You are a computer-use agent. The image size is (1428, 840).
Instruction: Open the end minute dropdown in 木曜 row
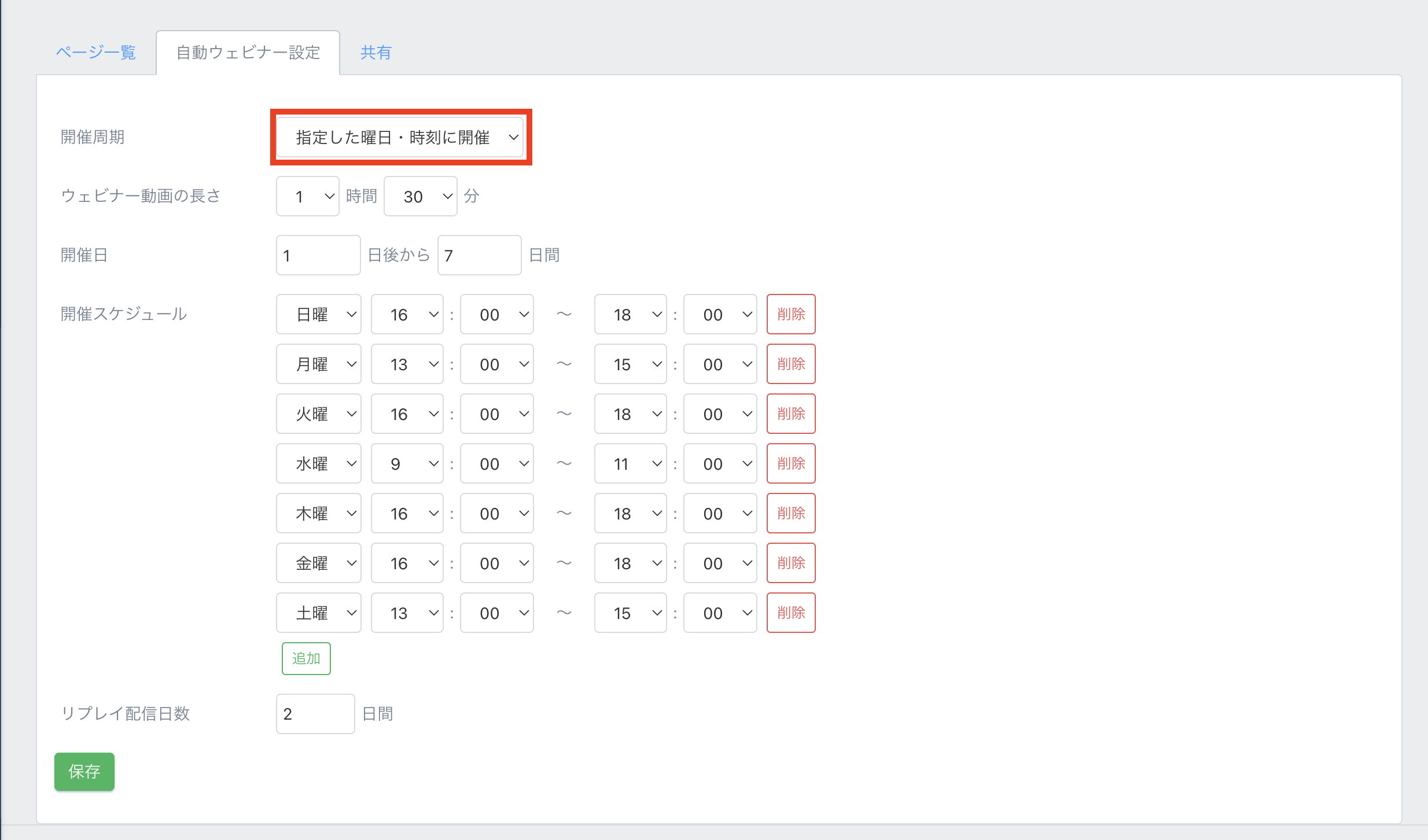coord(720,513)
